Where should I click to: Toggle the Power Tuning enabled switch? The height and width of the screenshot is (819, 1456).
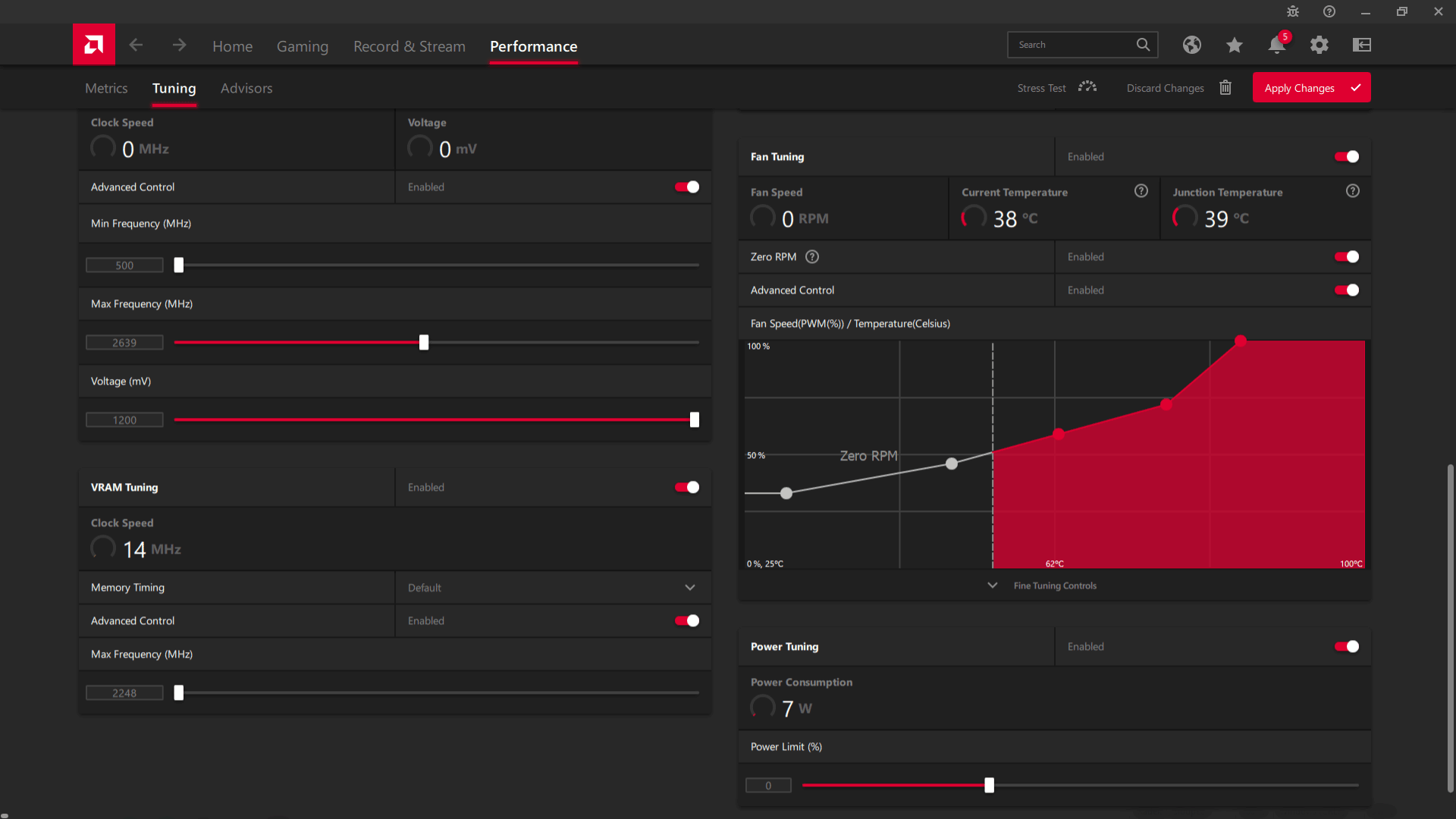[1348, 646]
